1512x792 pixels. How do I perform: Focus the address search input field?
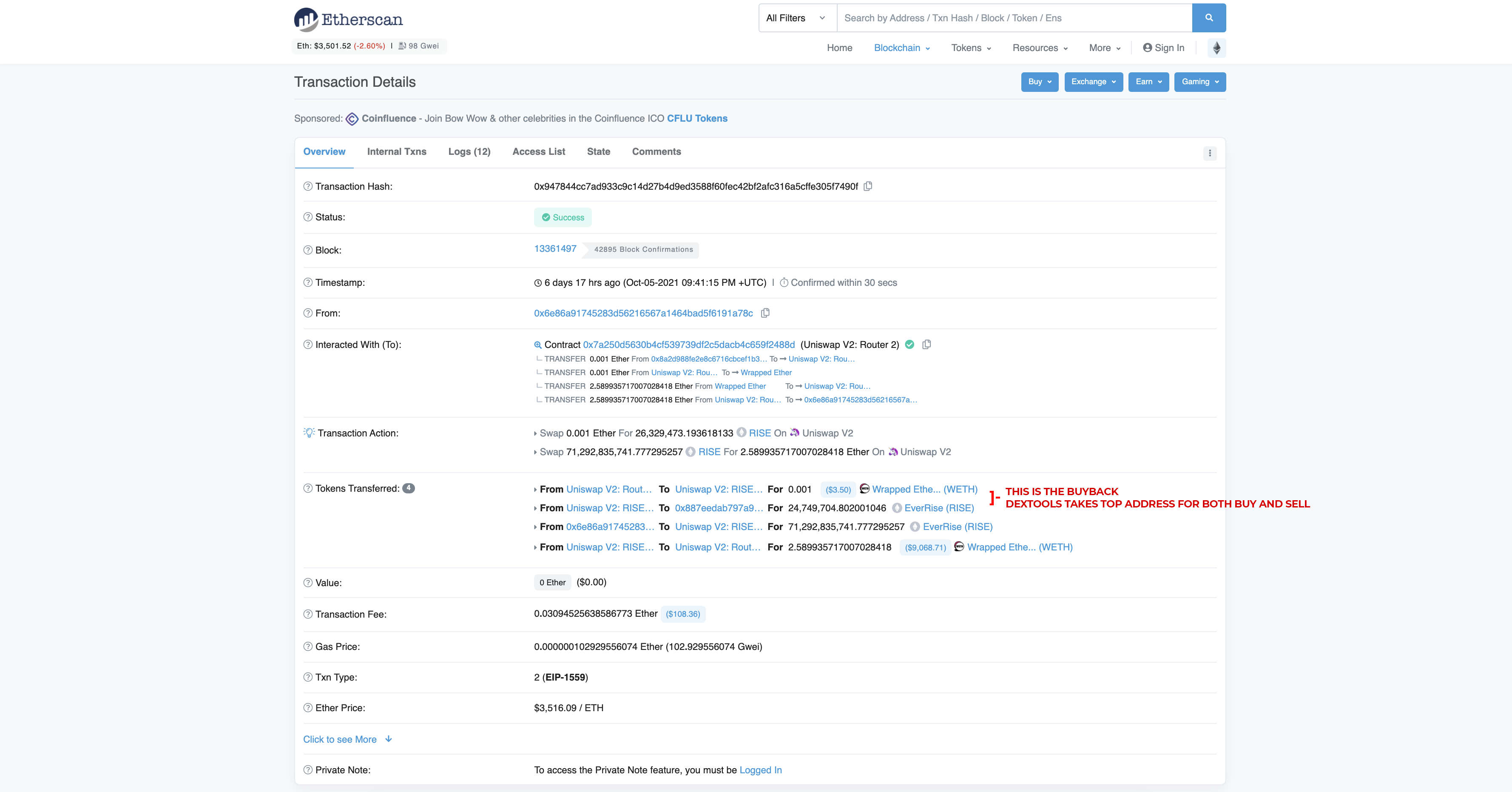1014,17
